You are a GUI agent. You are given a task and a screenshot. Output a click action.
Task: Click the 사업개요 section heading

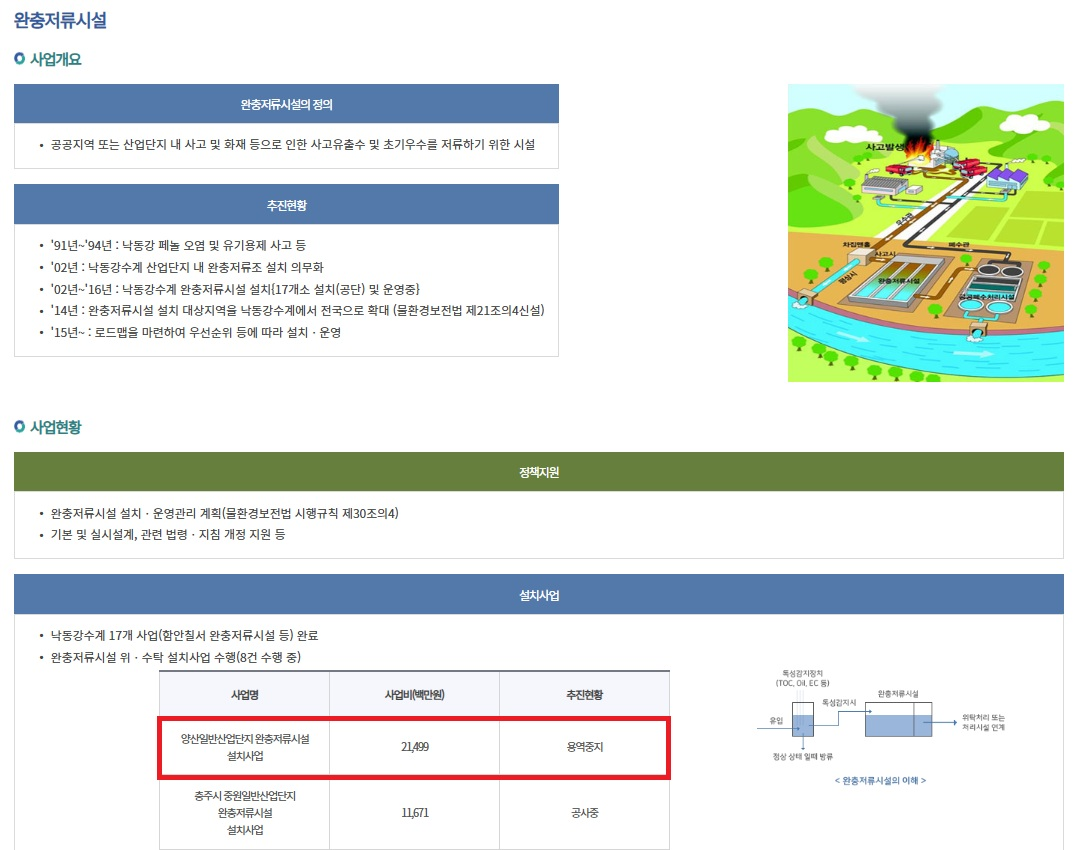[x=56, y=59]
